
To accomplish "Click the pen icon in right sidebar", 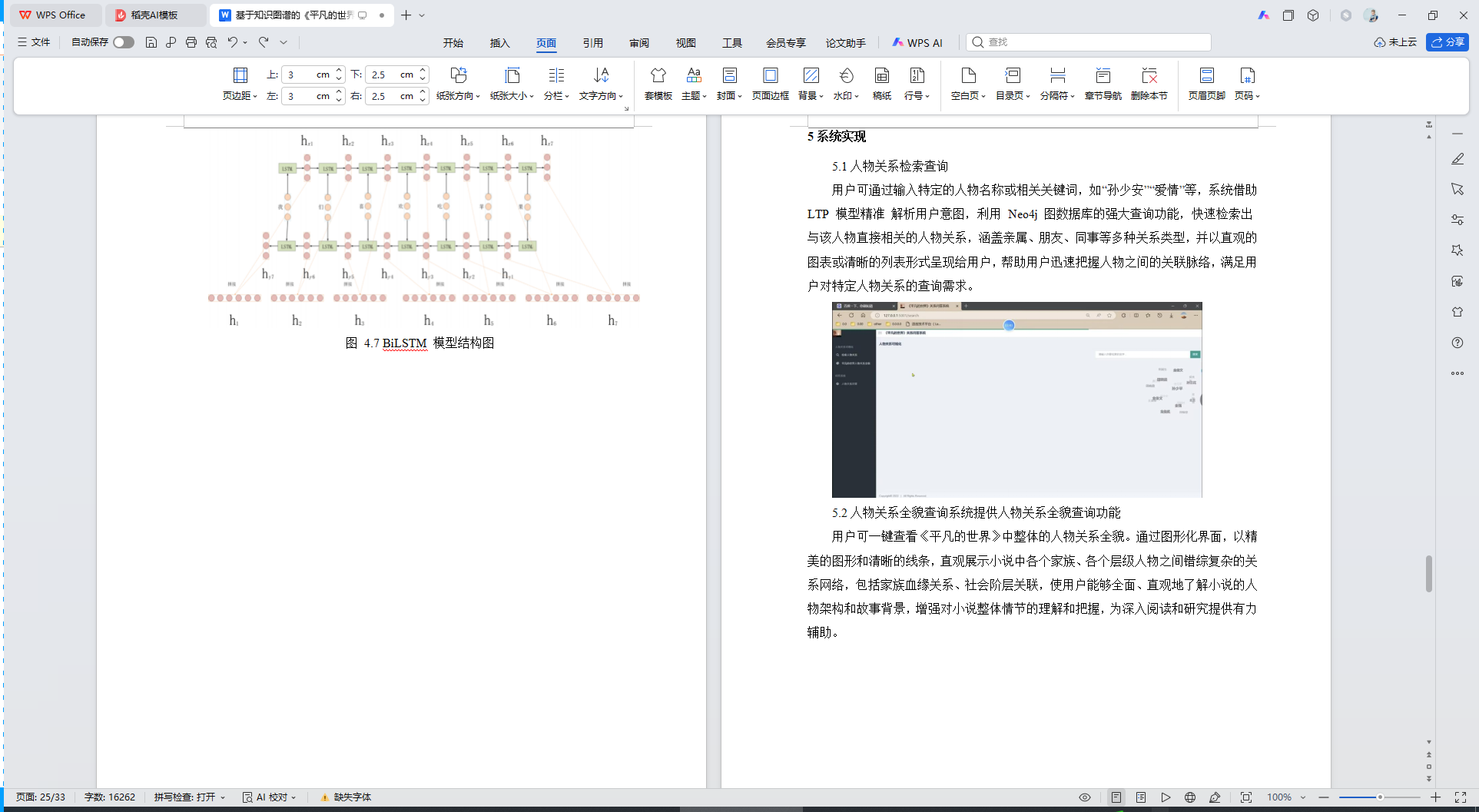I will click(1457, 159).
